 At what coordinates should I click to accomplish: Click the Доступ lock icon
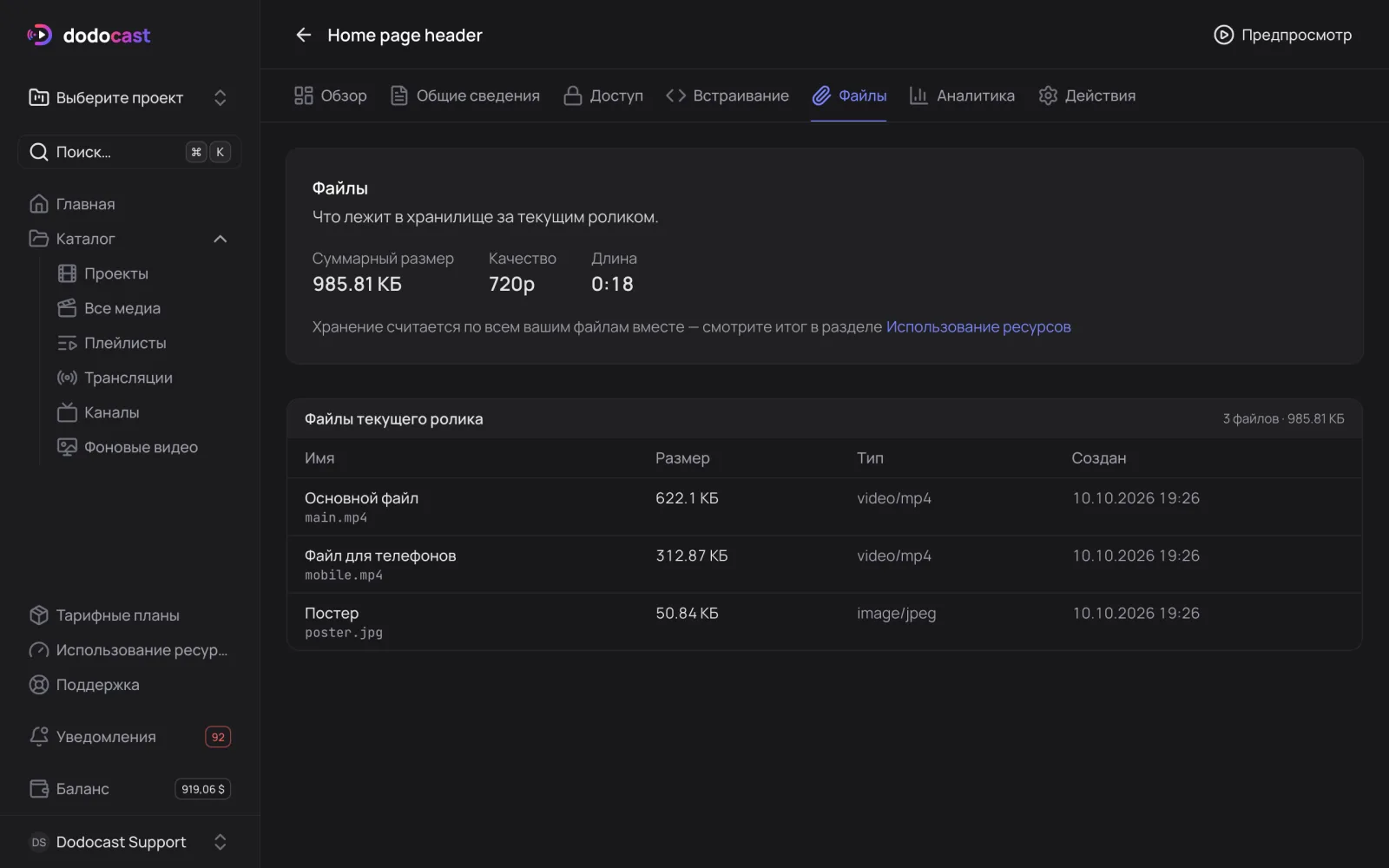[572, 95]
